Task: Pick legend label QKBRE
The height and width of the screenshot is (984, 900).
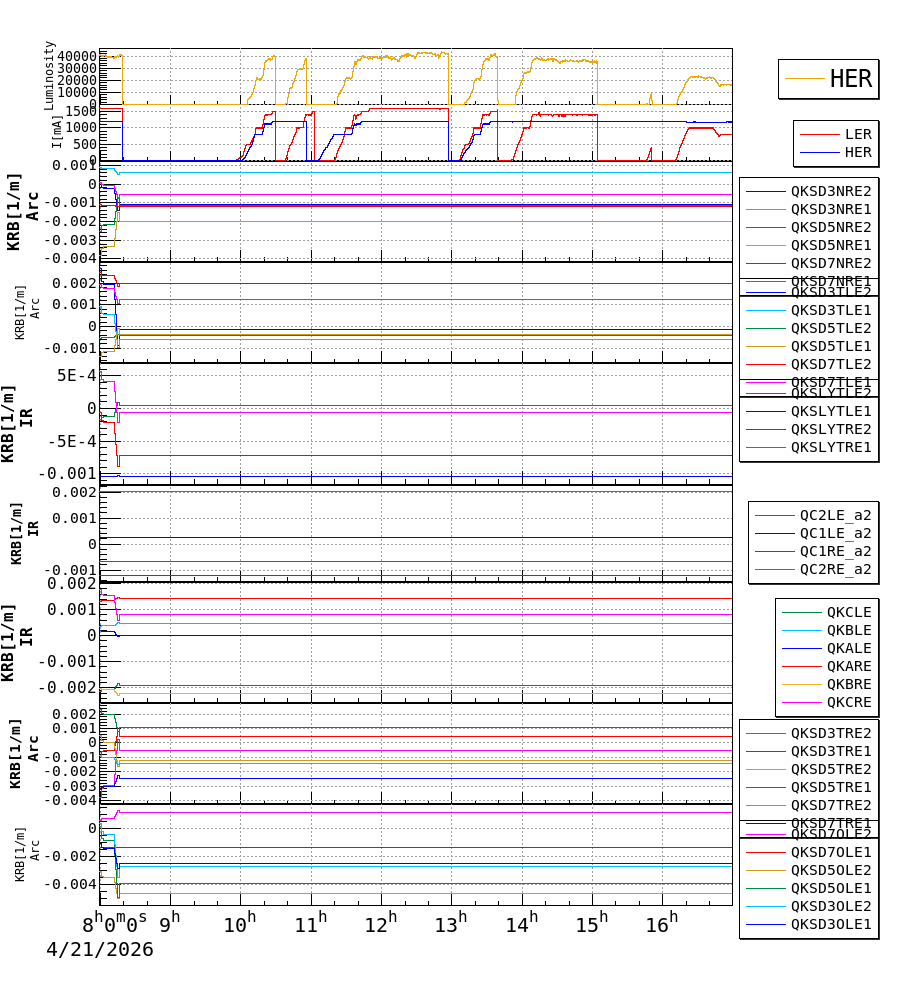Action: (849, 685)
